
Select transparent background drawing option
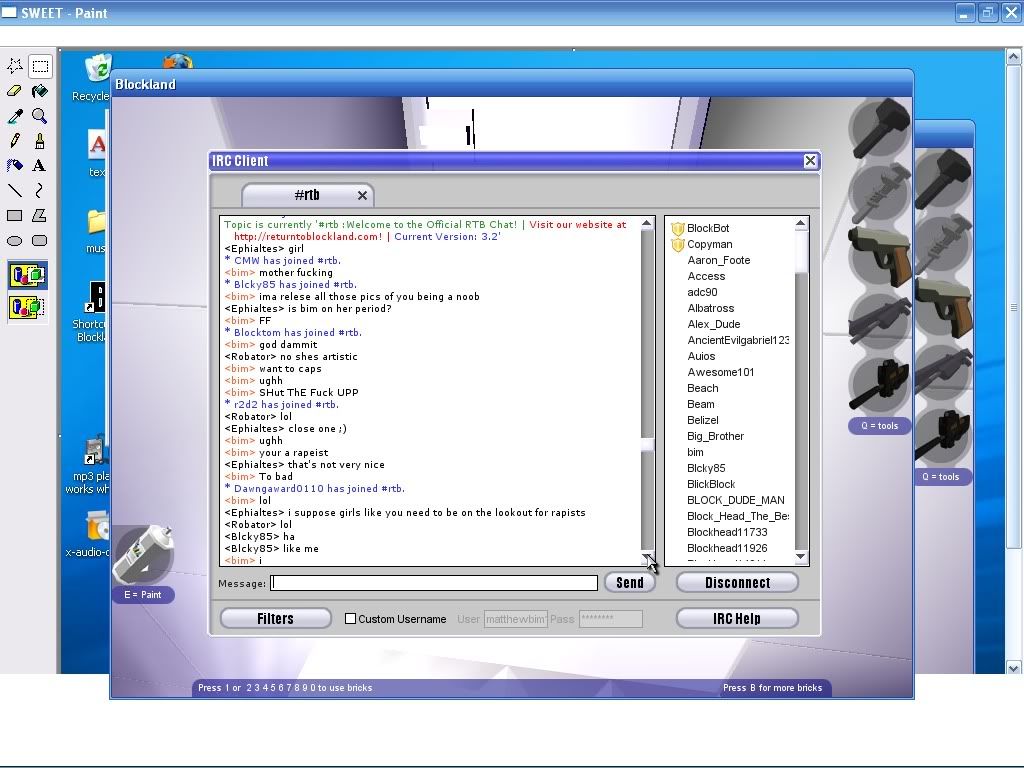coord(27,307)
